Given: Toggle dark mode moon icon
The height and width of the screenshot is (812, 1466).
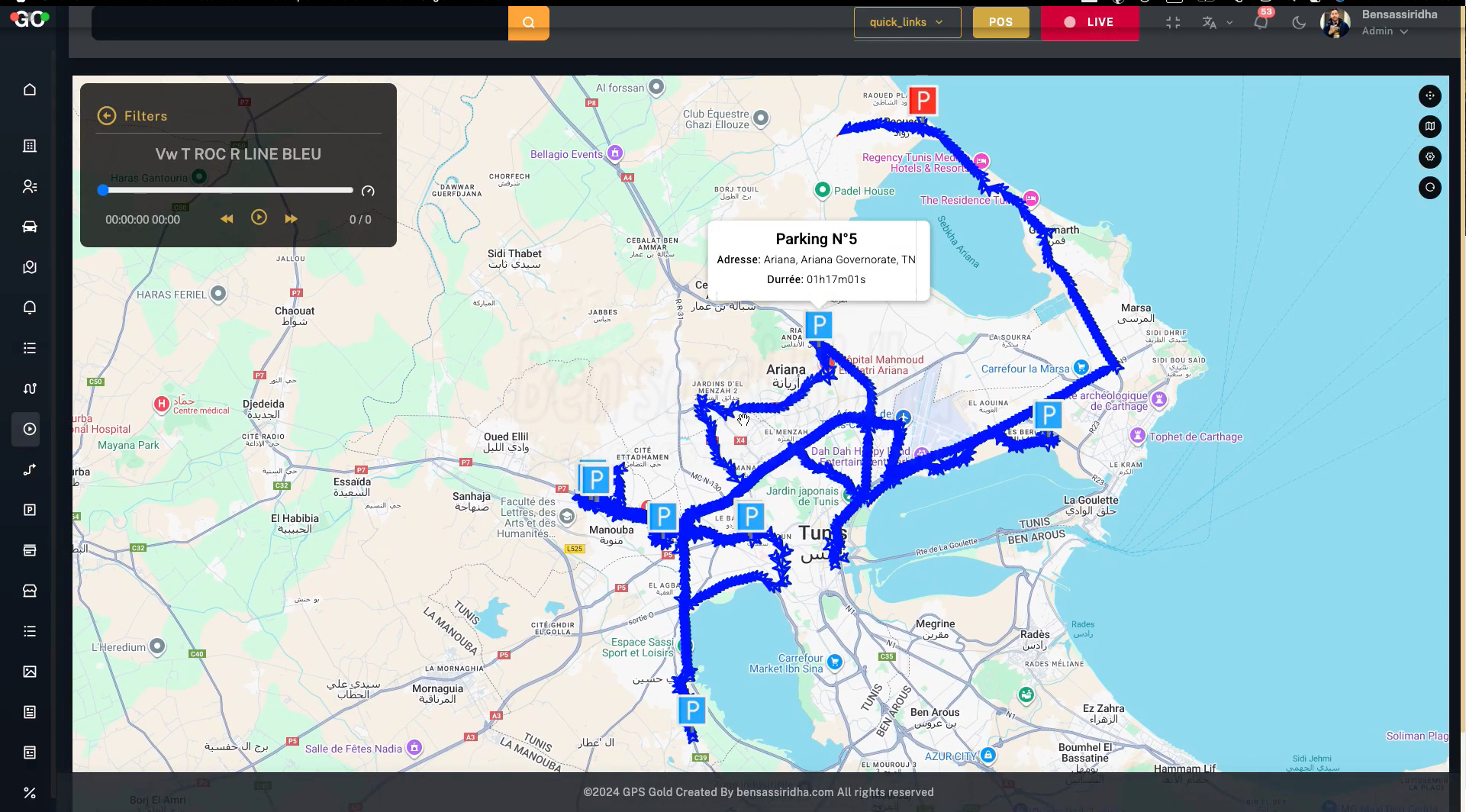Looking at the screenshot, I should [x=1298, y=23].
